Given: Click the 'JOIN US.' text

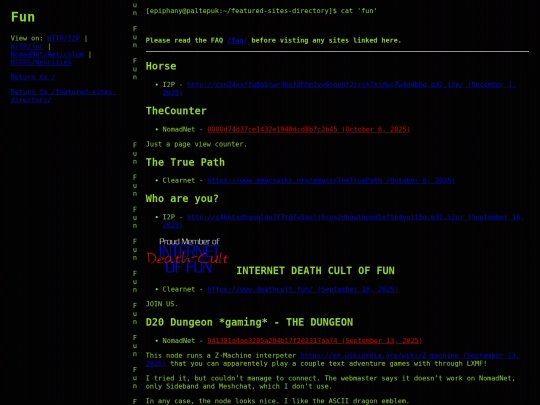Looking at the screenshot, I should pyautogui.click(x=162, y=304).
